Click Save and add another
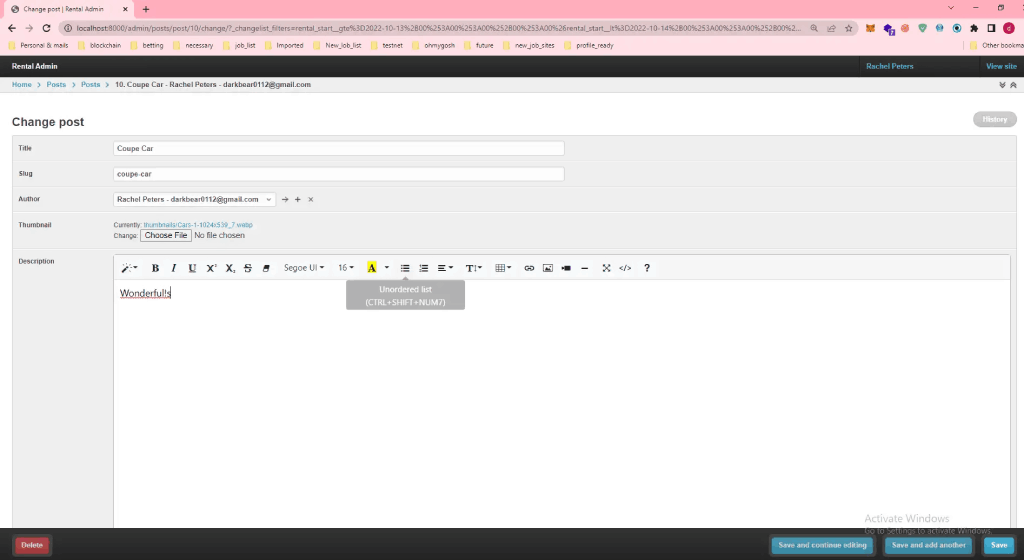This screenshot has width=1024, height=560. tap(929, 545)
